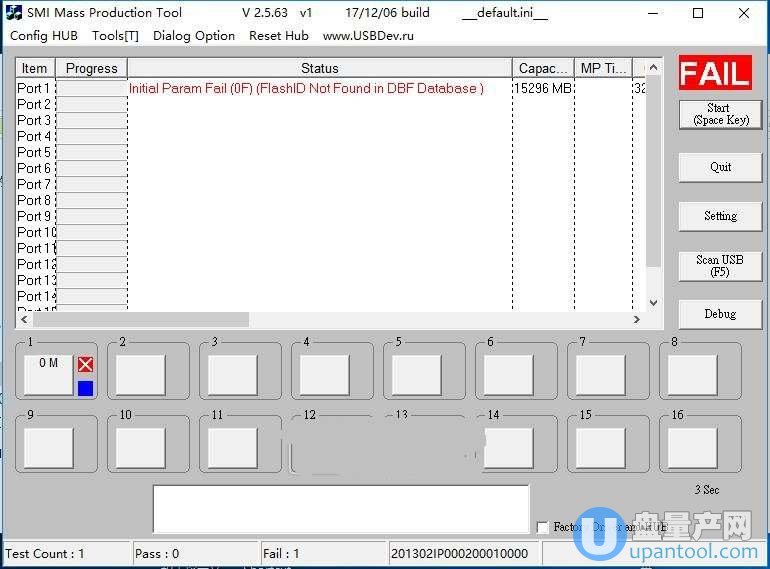Open the Config HUB menu
This screenshot has height=569, width=770.
43,35
